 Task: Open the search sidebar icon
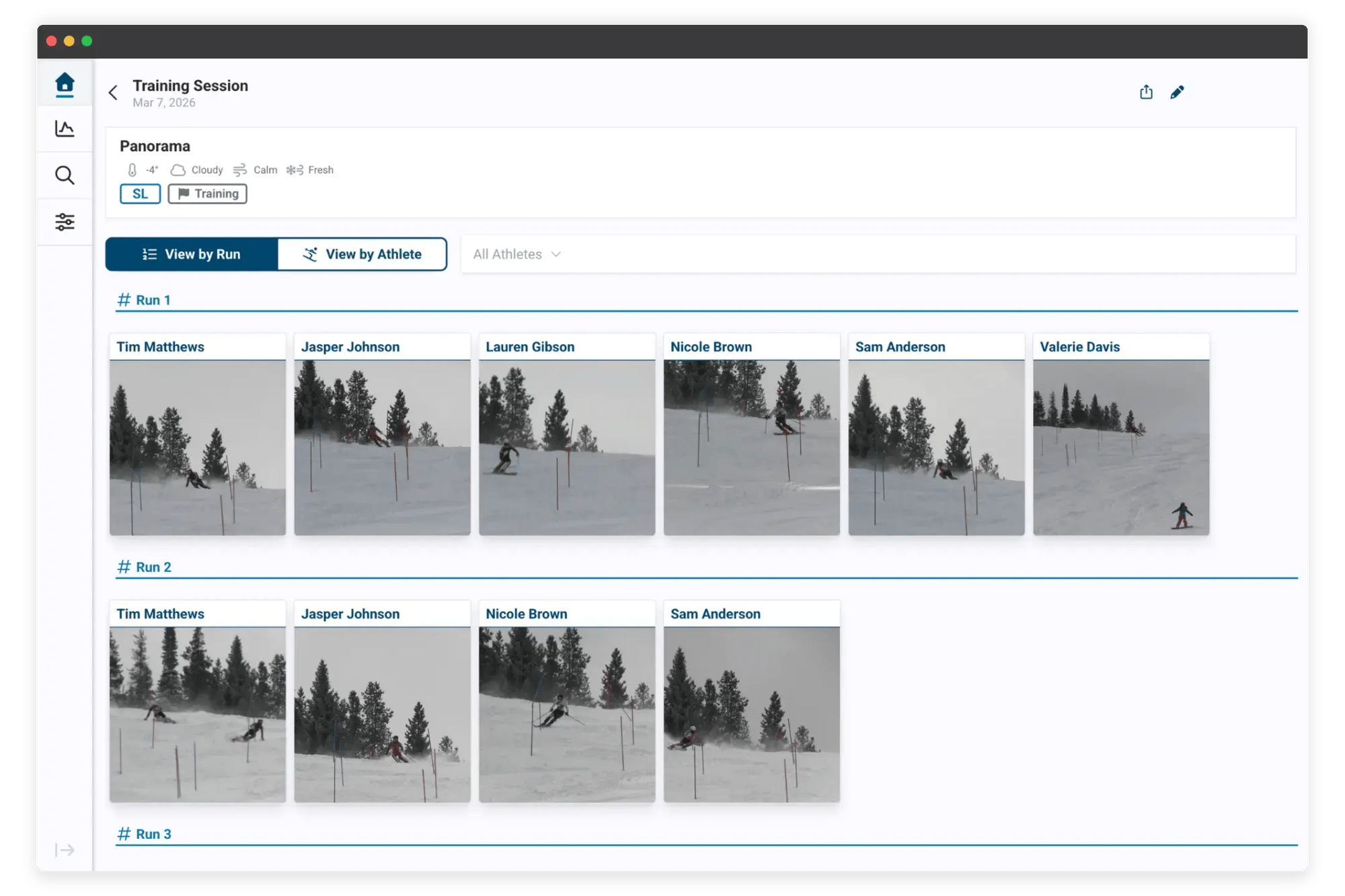65,175
